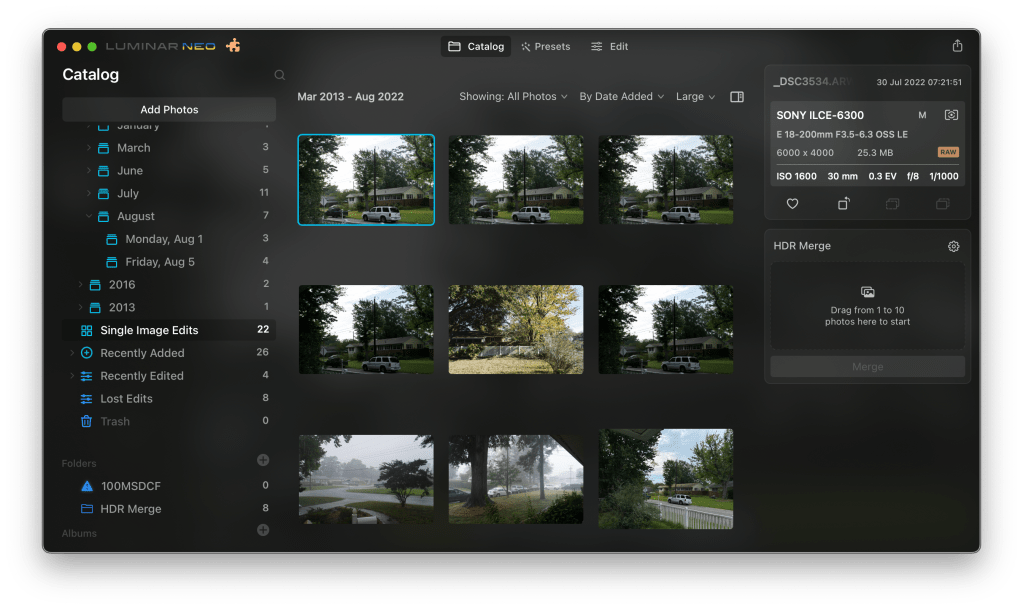The width and height of the screenshot is (1023, 609).
Task: Toggle the right side panel visibility
Action: click(737, 97)
